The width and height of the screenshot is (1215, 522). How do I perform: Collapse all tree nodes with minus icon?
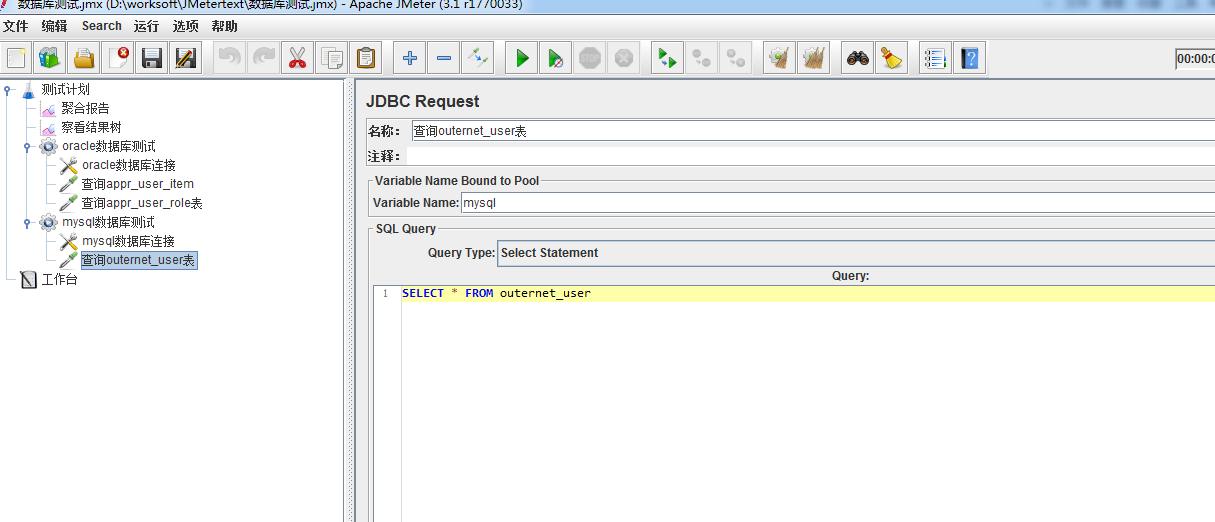[443, 58]
